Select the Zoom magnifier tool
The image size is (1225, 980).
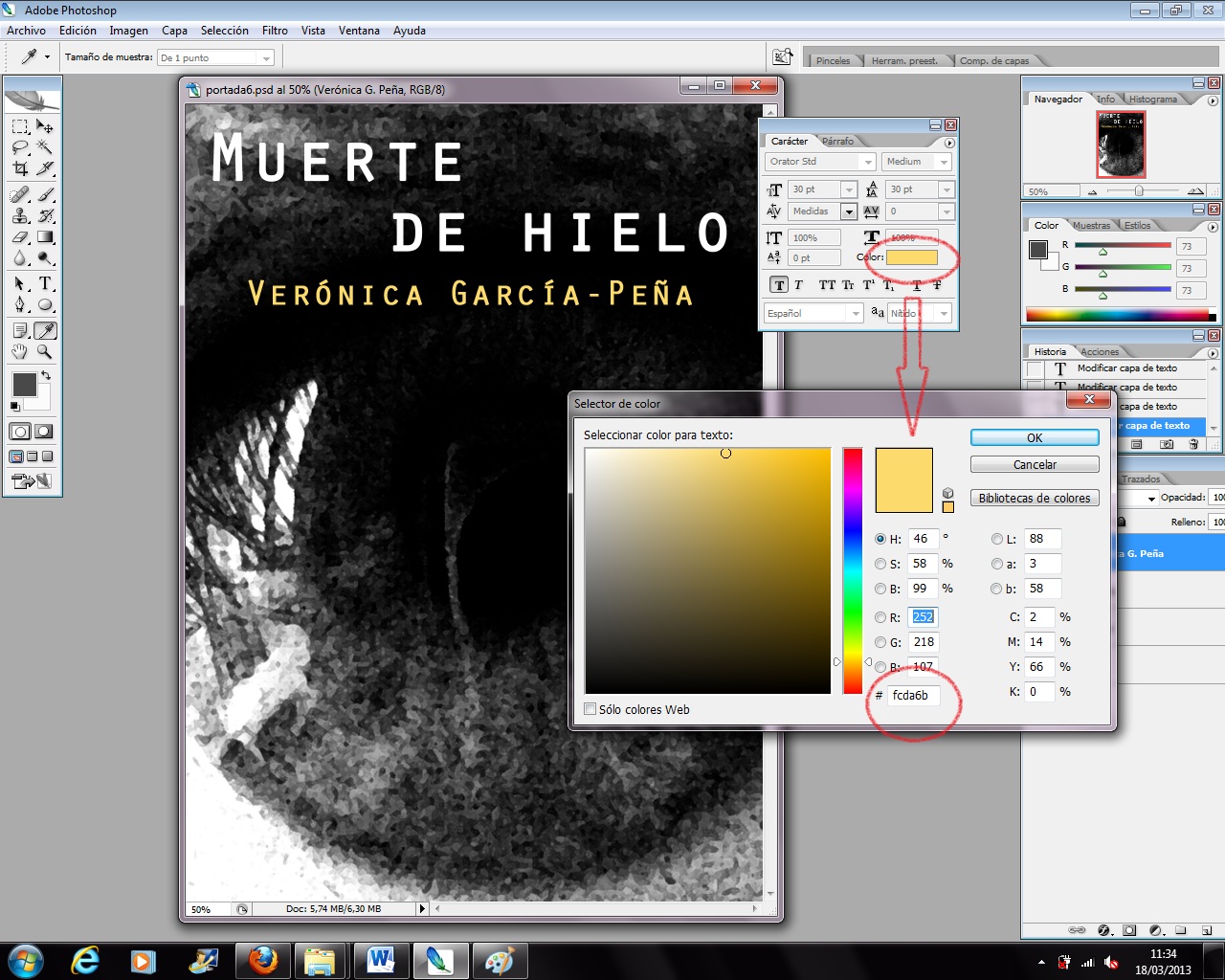[x=45, y=351]
